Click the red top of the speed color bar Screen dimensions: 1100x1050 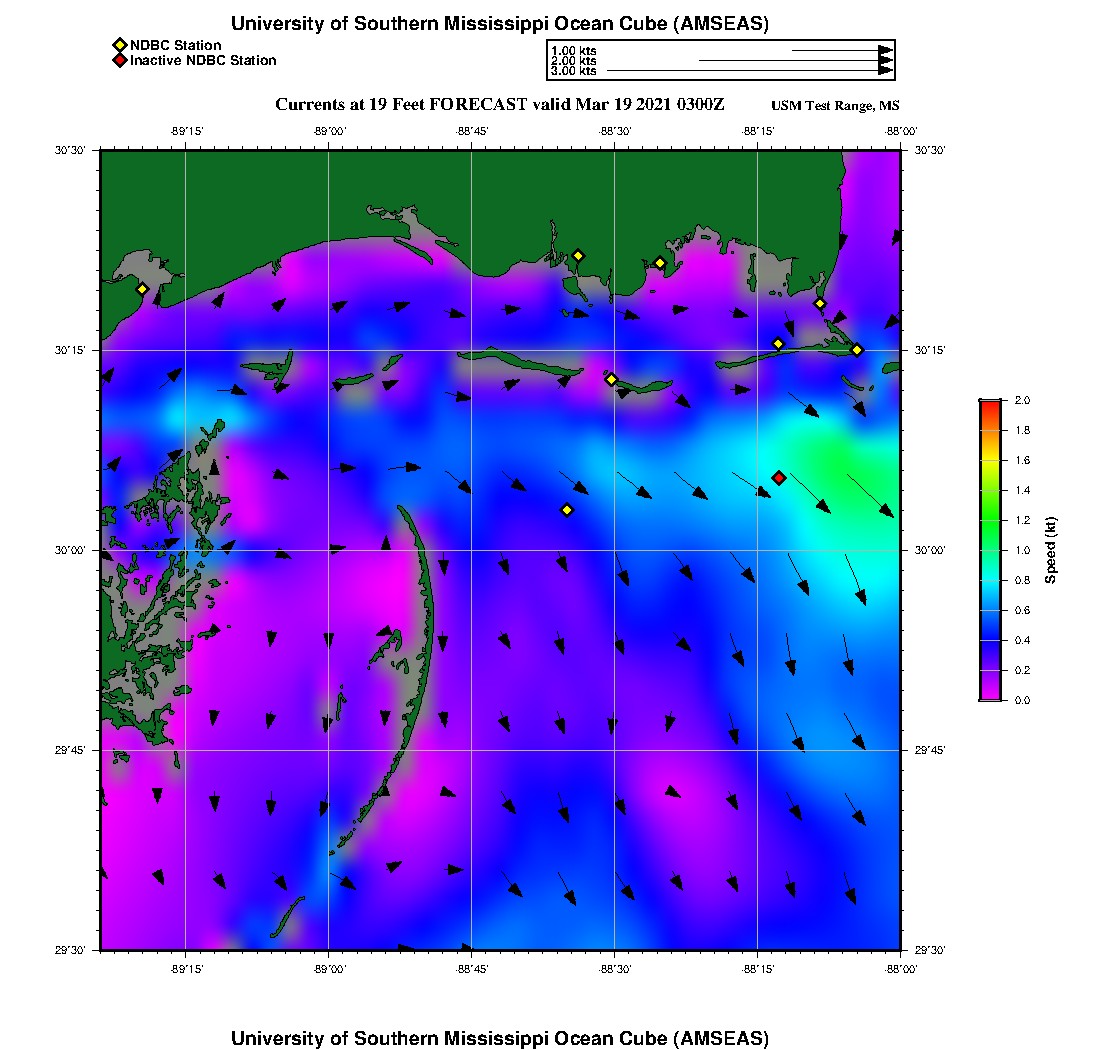(x=989, y=405)
